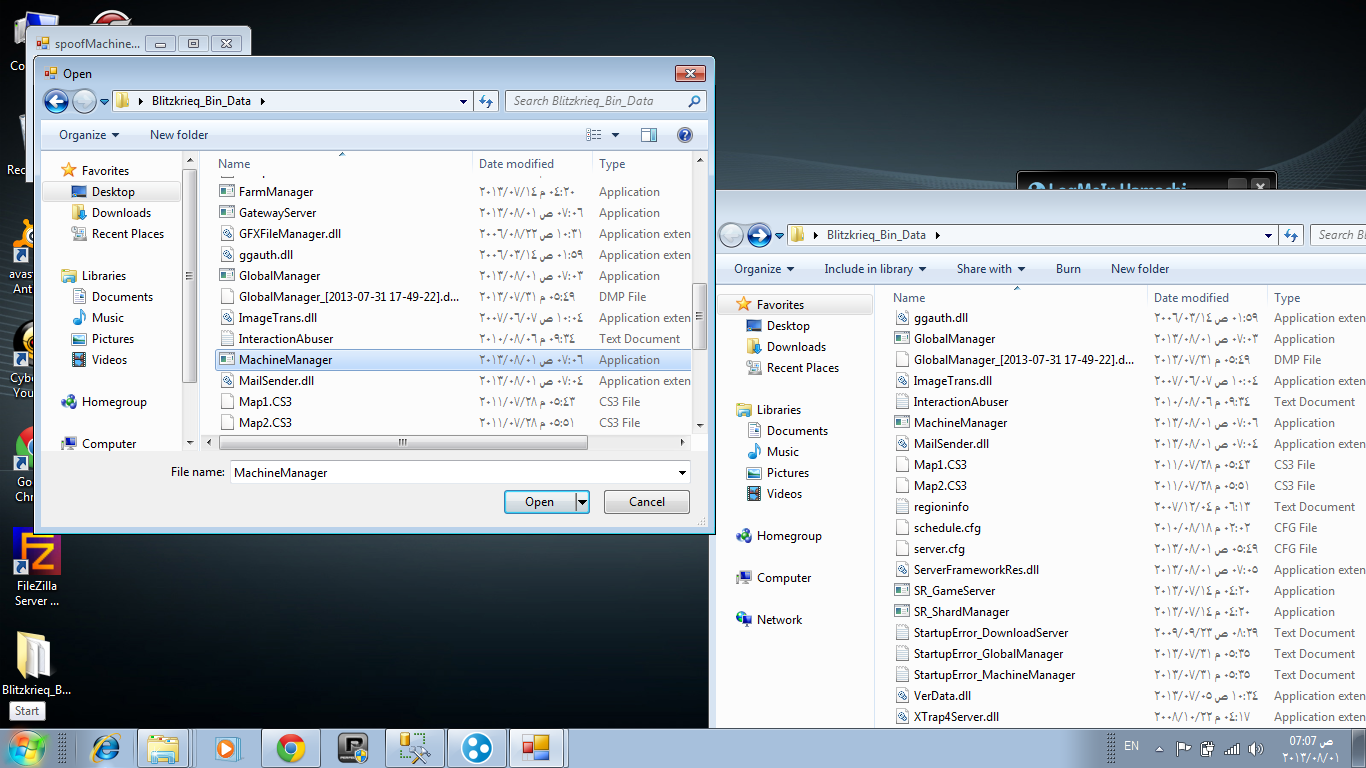This screenshot has height=768, width=1366.
Task: Open the Windows Explorer taskbar icon
Action: pos(164,748)
